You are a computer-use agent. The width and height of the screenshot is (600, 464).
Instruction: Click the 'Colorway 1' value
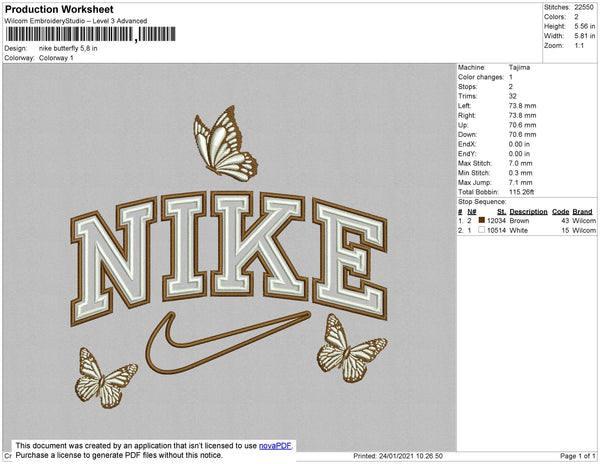[x=56, y=58]
